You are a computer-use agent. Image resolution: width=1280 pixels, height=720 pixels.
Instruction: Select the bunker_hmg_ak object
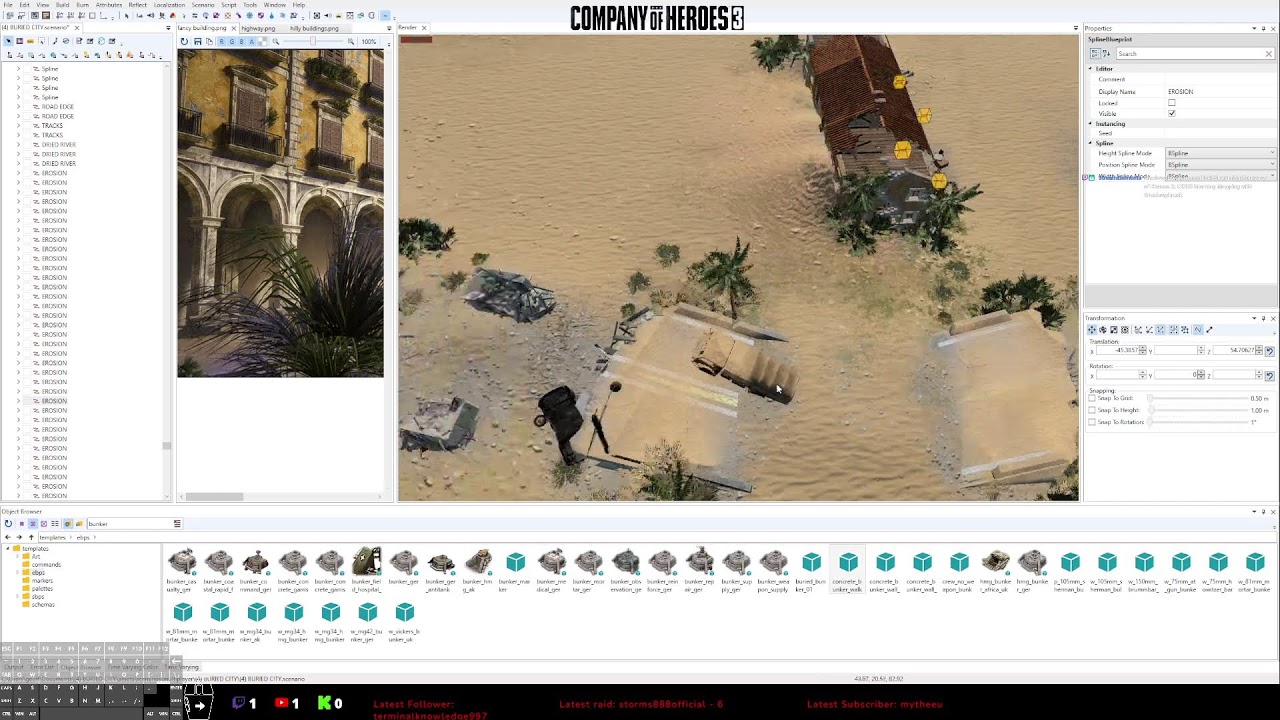click(x=478, y=571)
